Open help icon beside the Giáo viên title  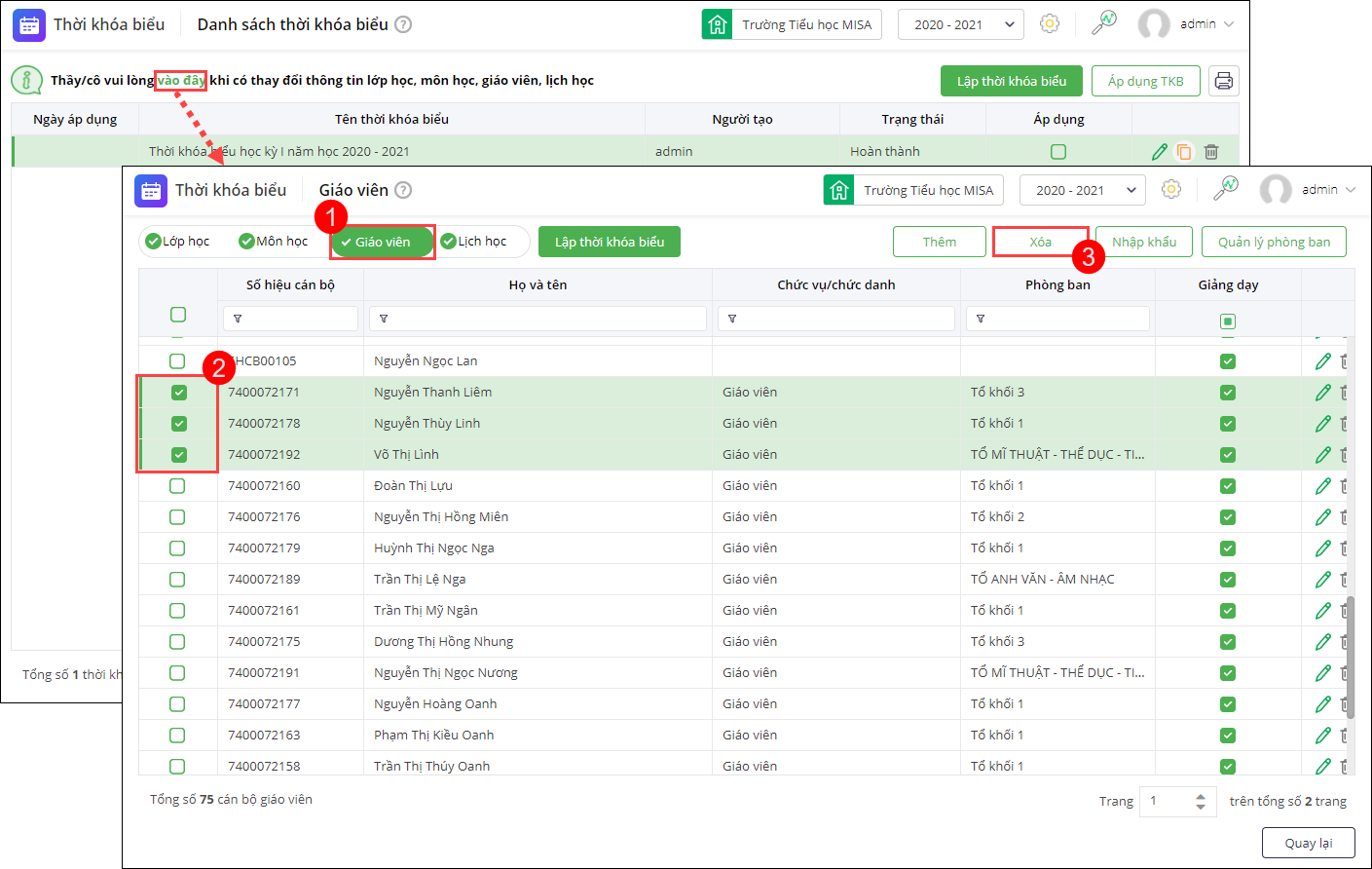tap(403, 190)
